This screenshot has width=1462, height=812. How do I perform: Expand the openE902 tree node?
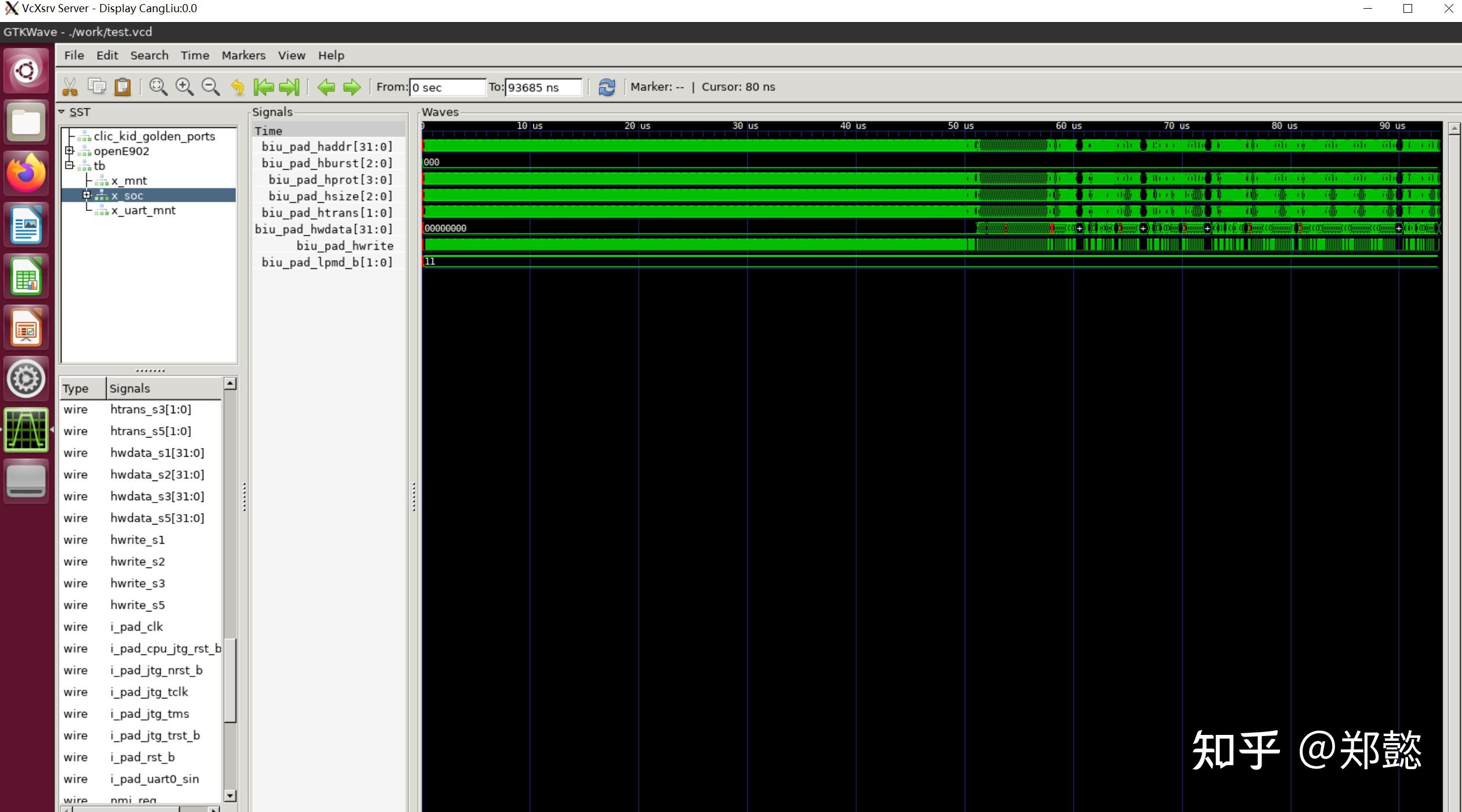[70, 151]
